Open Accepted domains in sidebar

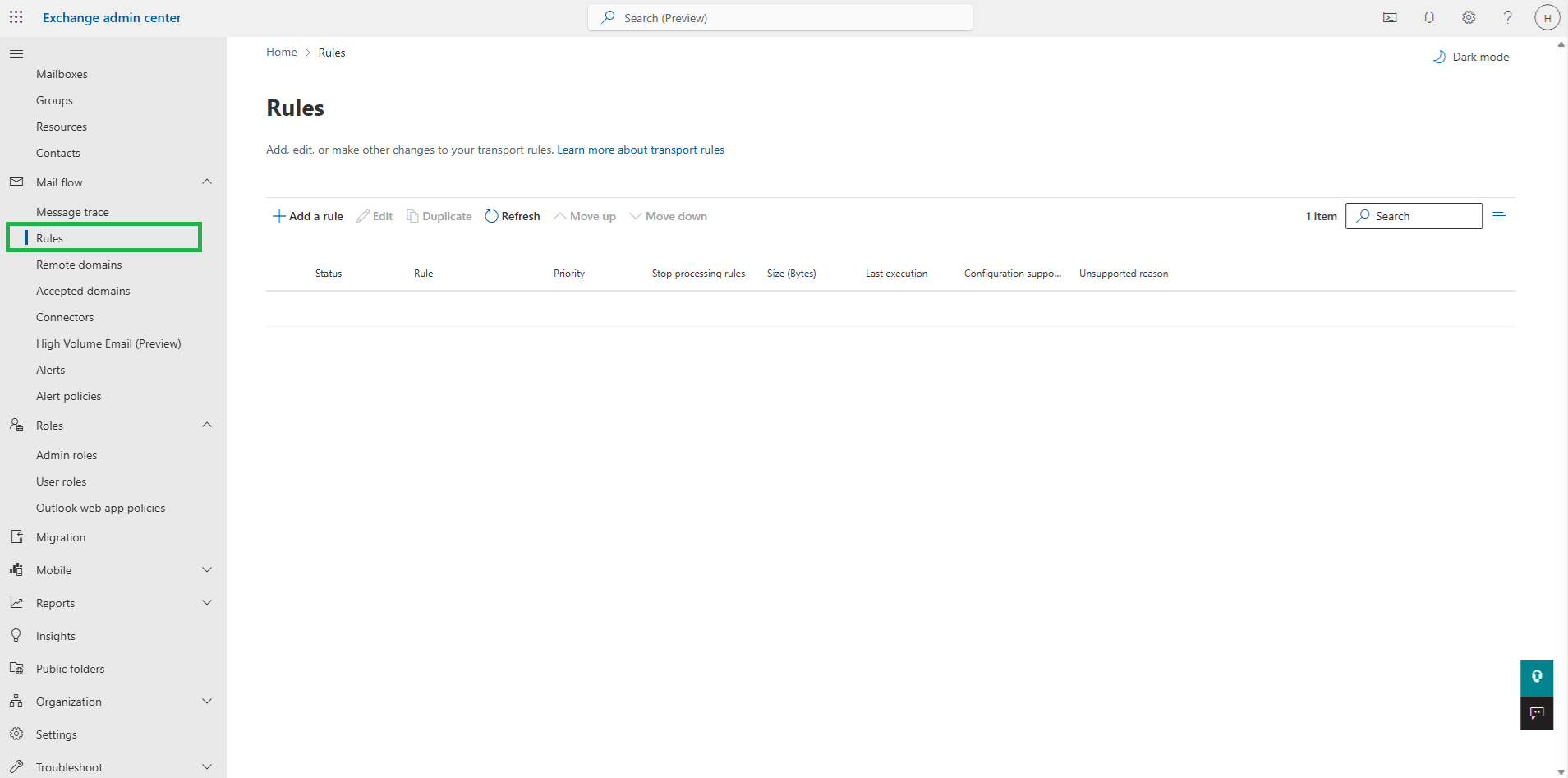(83, 291)
